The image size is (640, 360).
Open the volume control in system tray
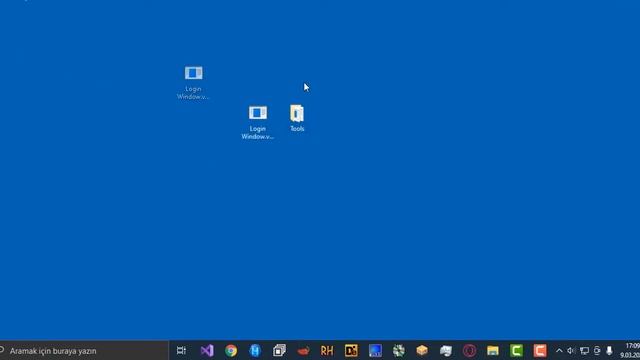[571, 350]
